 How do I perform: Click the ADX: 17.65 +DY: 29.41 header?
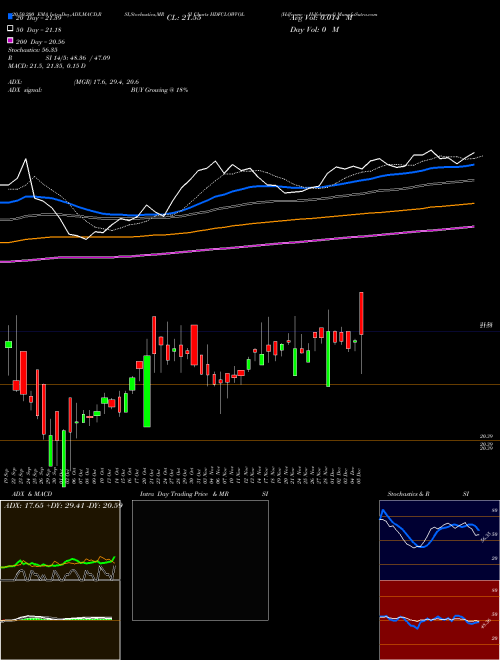click(63, 505)
